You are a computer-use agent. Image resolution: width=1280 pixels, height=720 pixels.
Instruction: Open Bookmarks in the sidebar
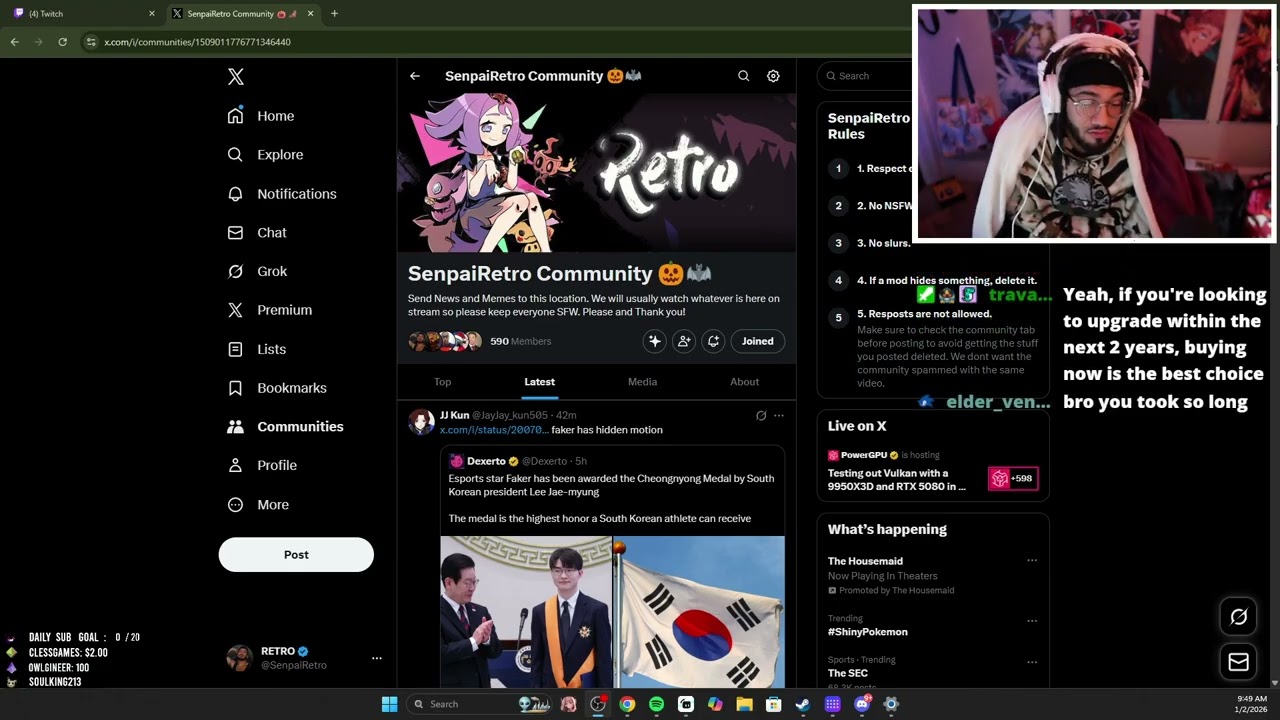277,388
